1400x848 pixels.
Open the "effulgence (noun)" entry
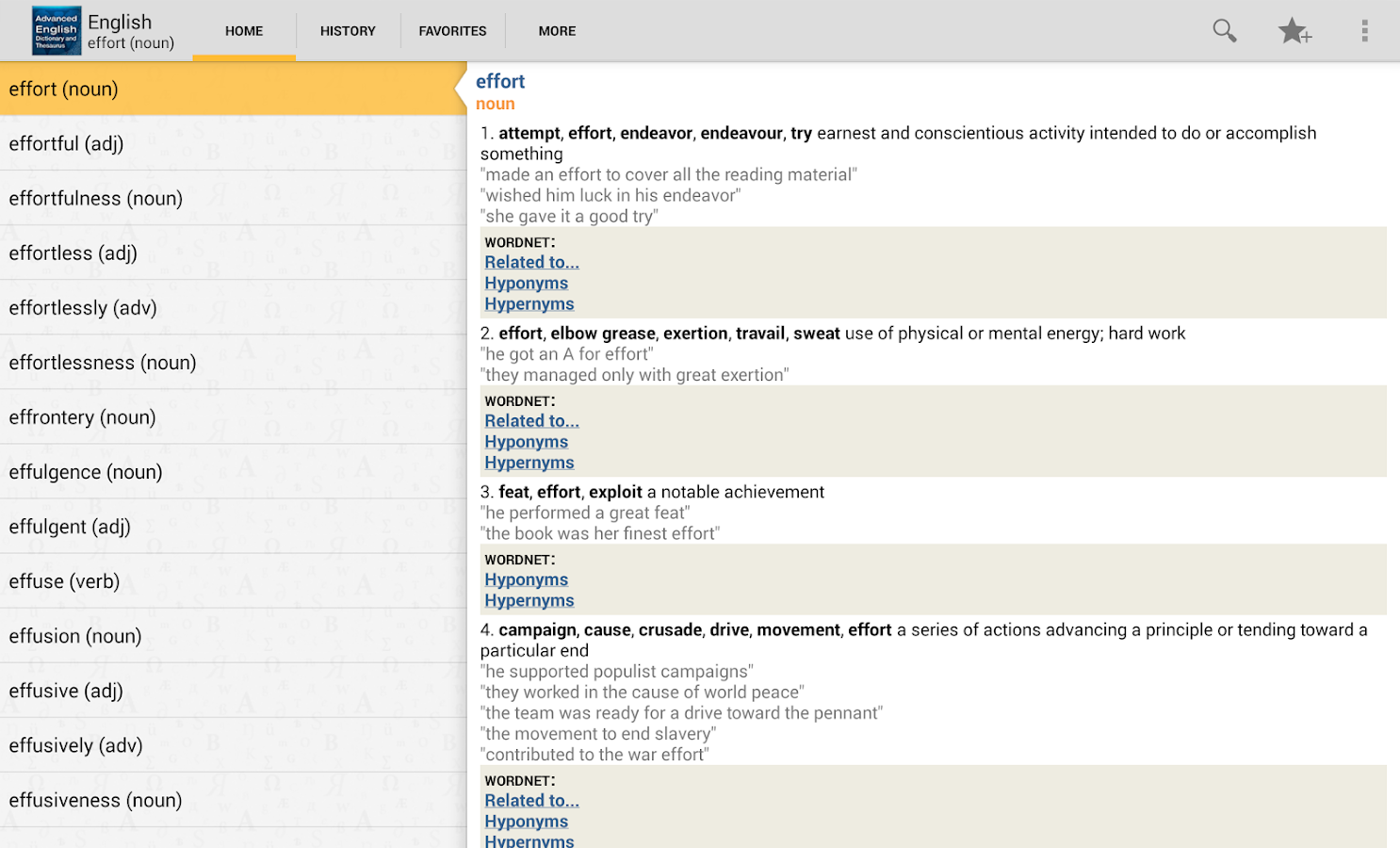click(x=85, y=471)
